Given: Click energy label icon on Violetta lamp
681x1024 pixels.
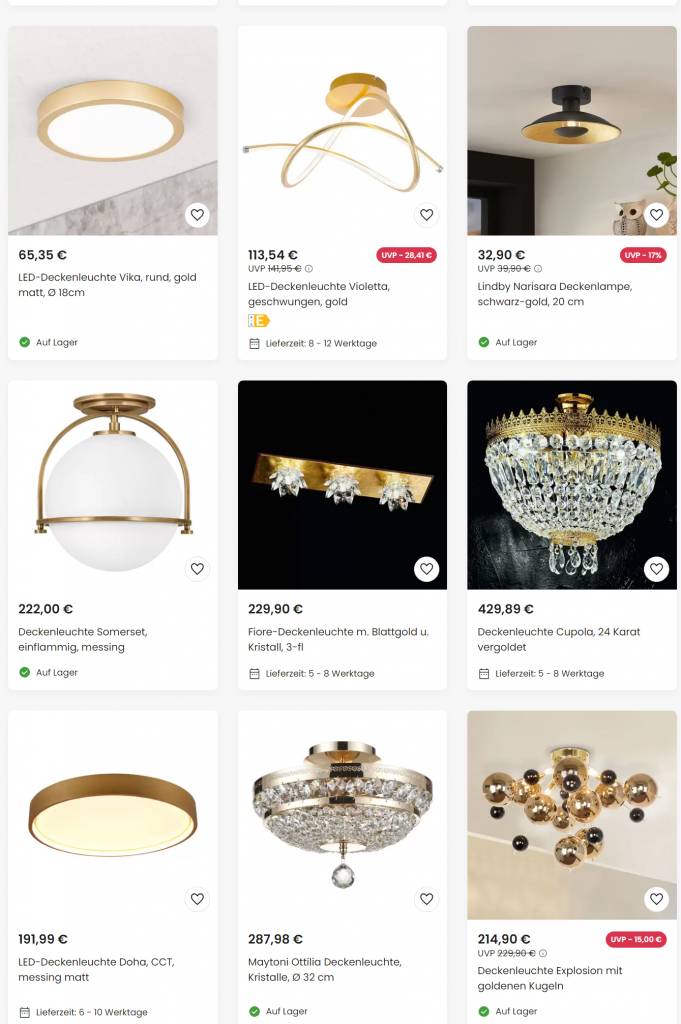Looking at the screenshot, I should pos(259,320).
